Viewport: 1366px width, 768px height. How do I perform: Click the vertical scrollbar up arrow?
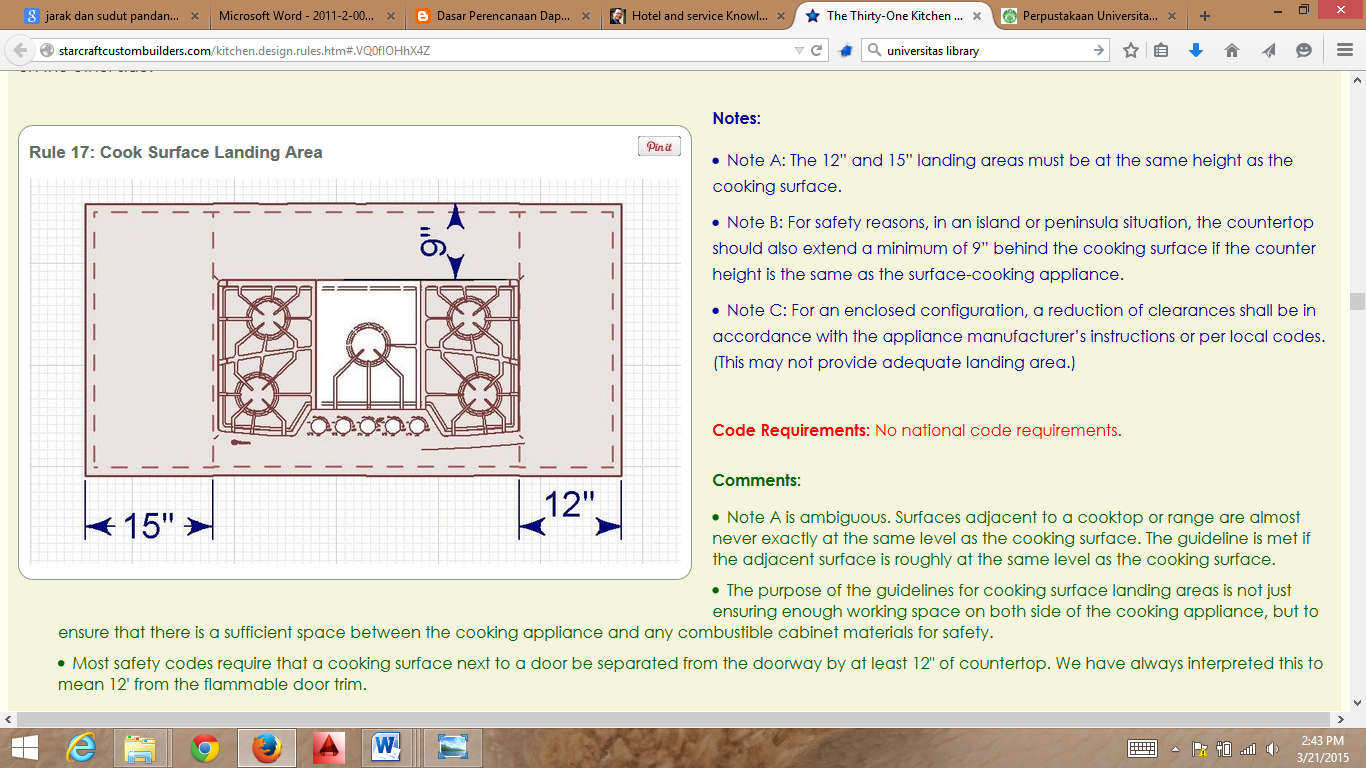1357,81
